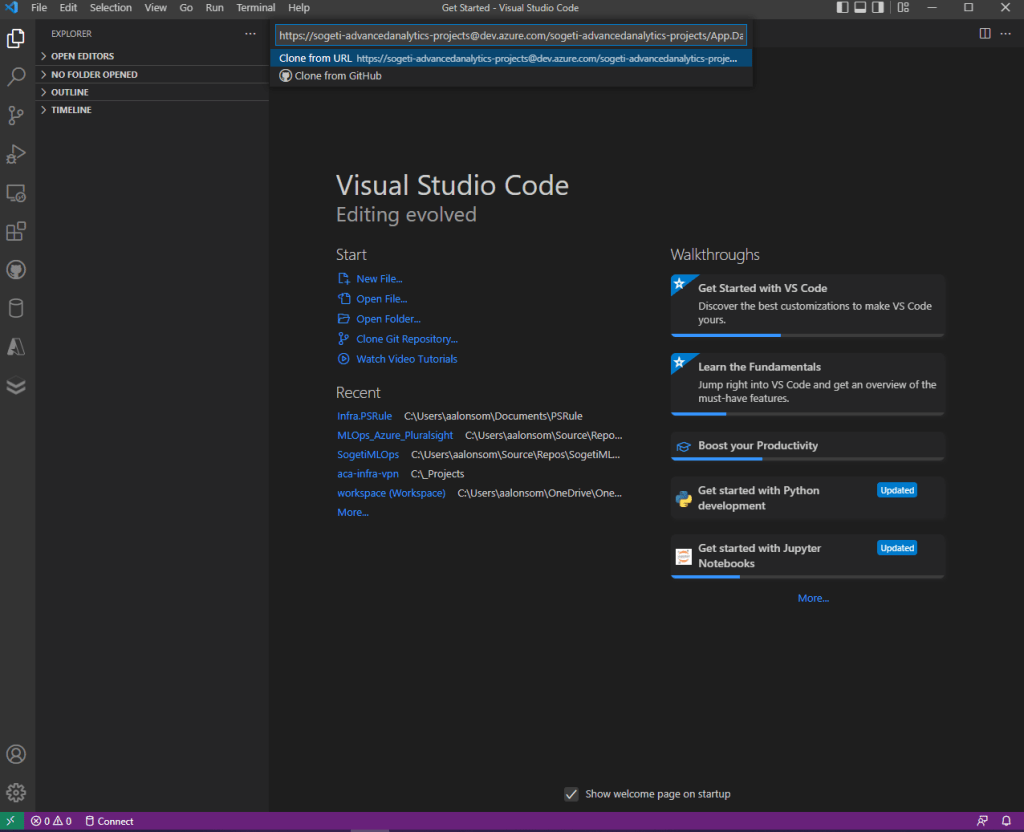Image resolution: width=1024 pixels, height=832 pixels.
Task: Open the Search view in activity bar
Action: tap(16, 77)
